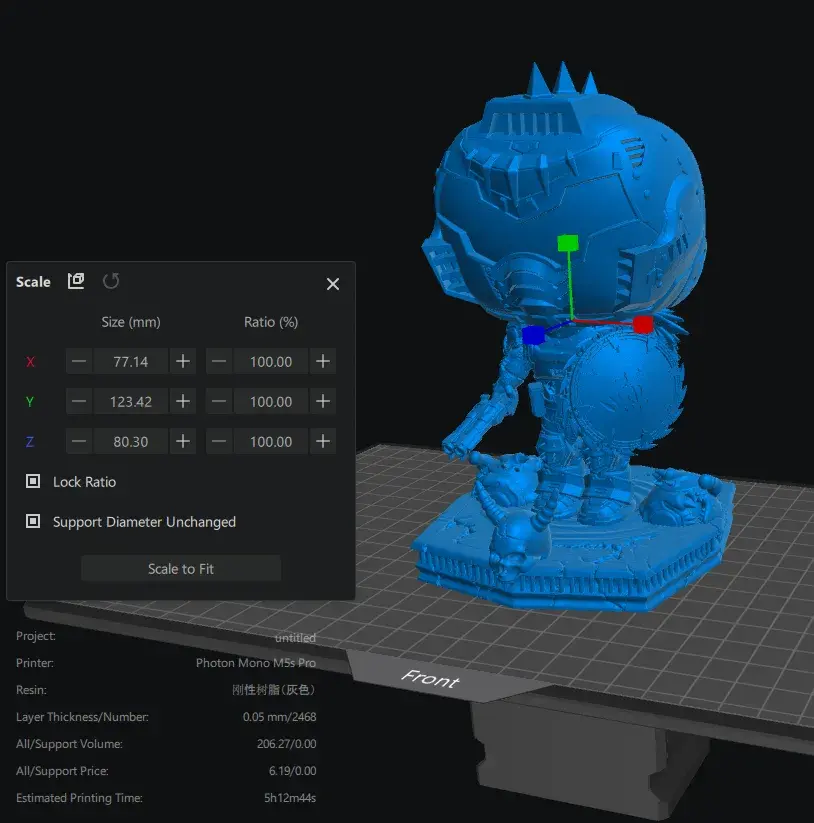Click the copy icon beside Scale title
Screen dimensions: 814x823
(x=76, y=281)
